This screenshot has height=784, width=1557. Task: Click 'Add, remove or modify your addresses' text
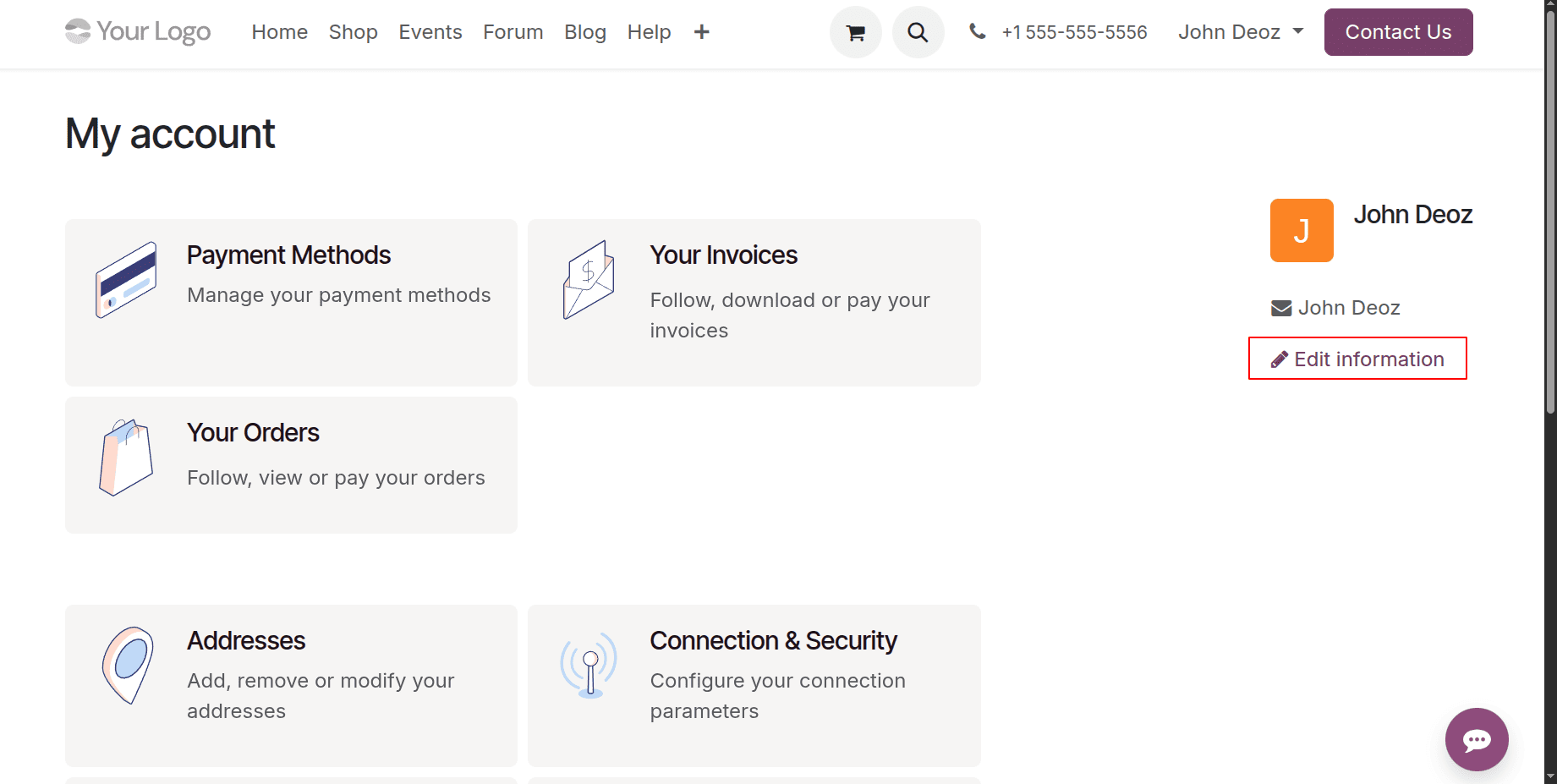321,696
